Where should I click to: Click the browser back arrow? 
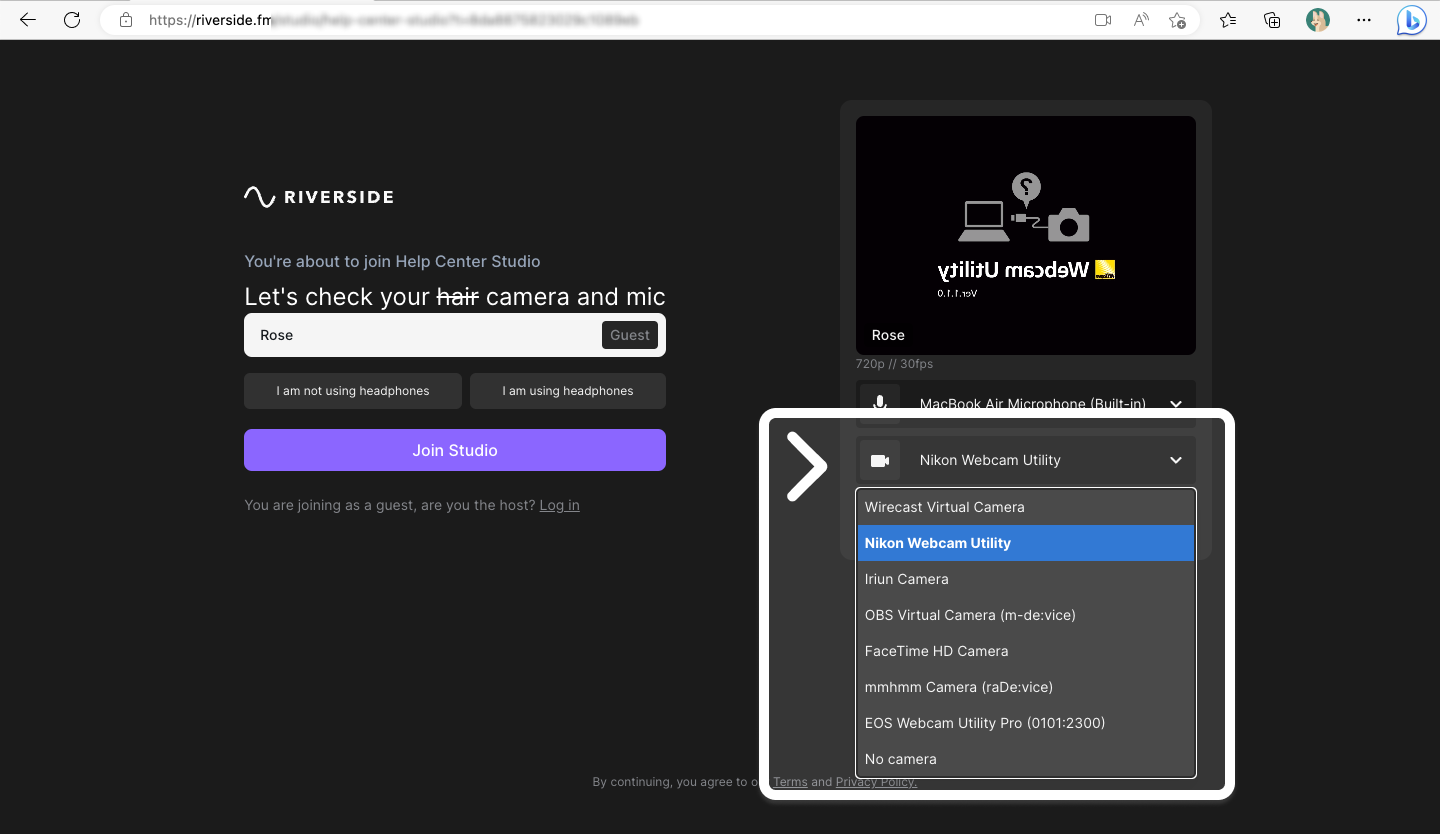tap(28, 20)
